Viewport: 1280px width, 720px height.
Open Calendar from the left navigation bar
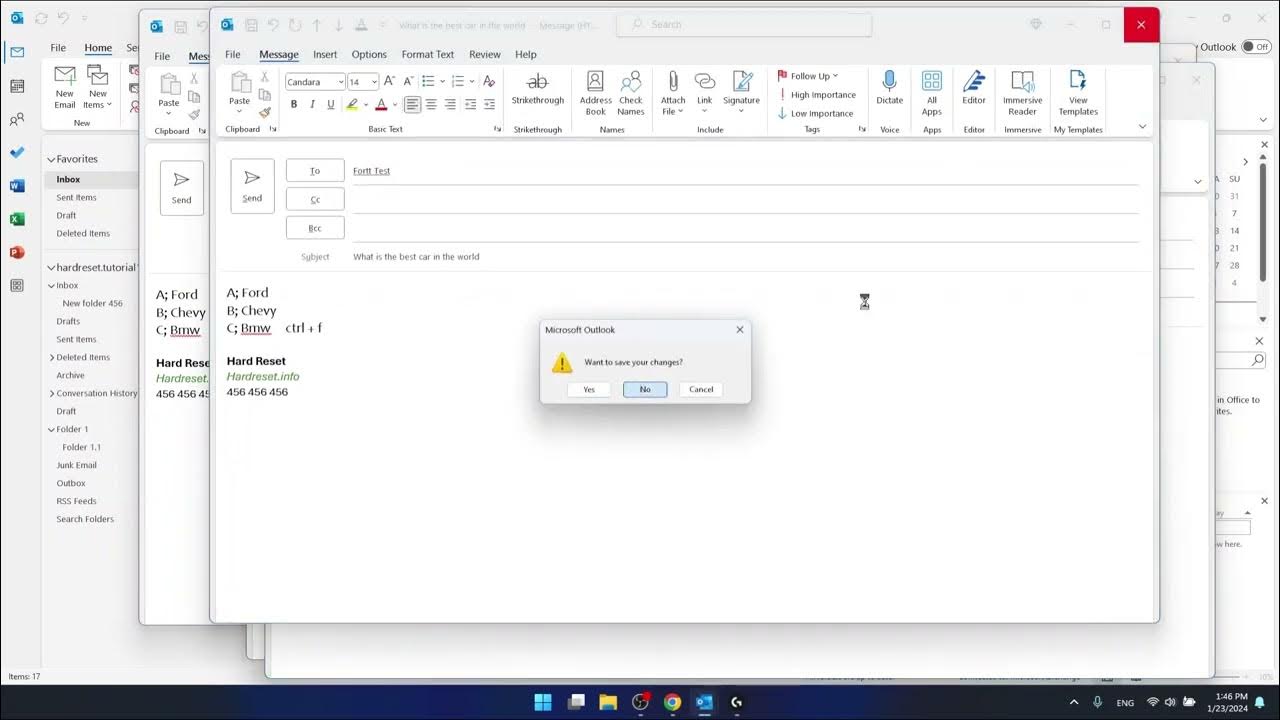click(x=17, y=86)
